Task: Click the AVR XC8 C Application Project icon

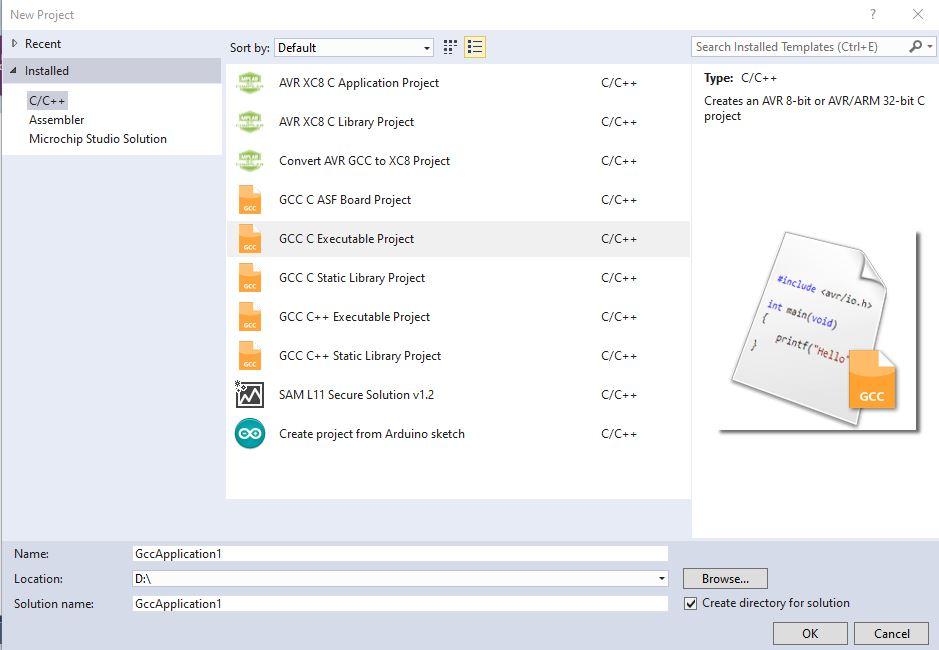Action: (250, 83)
